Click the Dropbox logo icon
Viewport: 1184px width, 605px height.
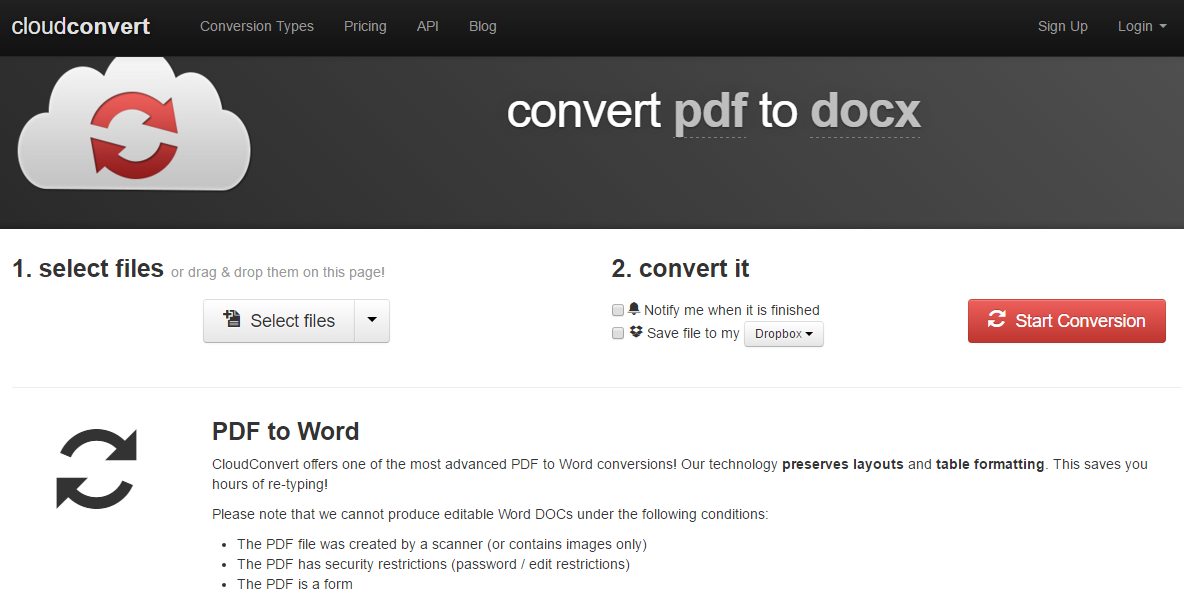pos(636,332)
